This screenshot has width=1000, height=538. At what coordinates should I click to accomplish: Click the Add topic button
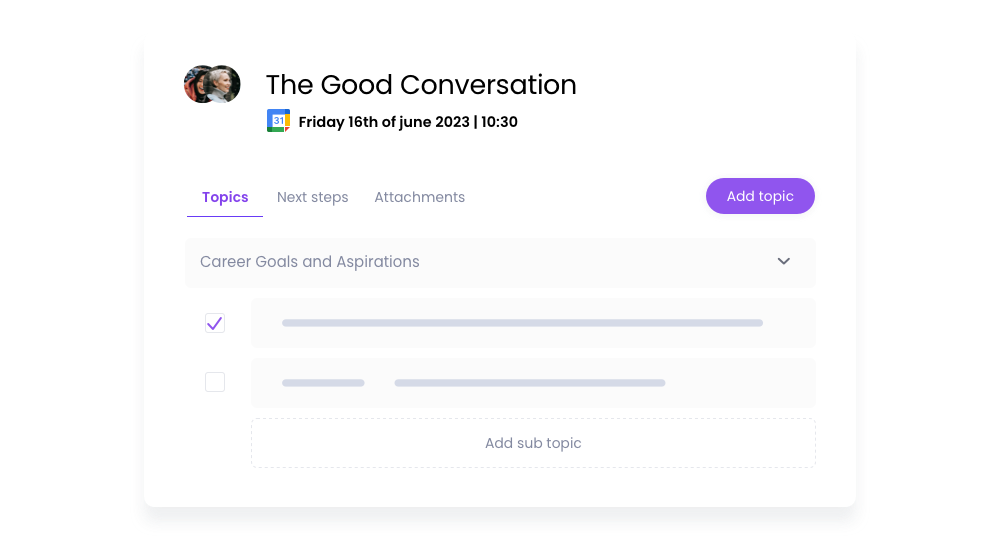760,196
